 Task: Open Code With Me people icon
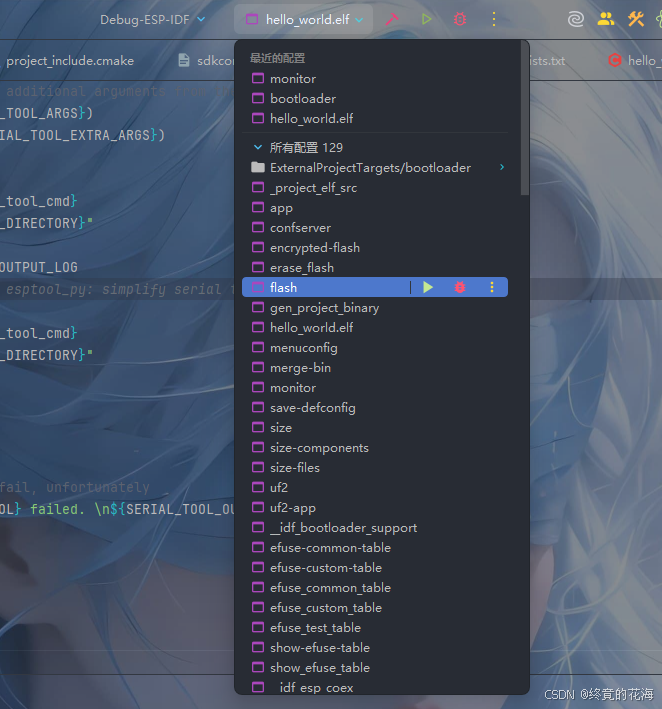click(x=606, y=19)
